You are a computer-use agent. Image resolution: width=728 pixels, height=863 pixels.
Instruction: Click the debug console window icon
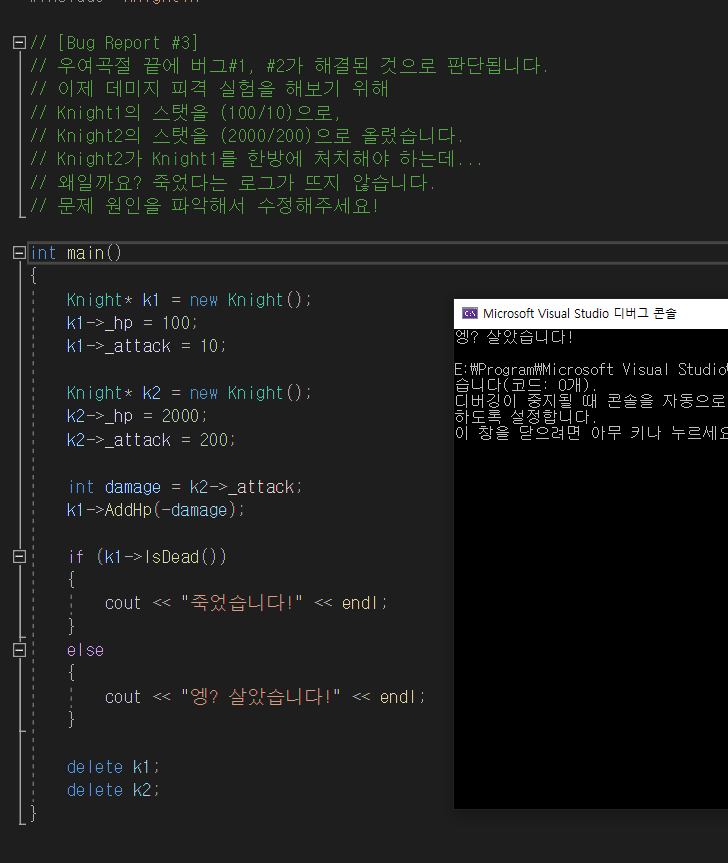point(470,313)
